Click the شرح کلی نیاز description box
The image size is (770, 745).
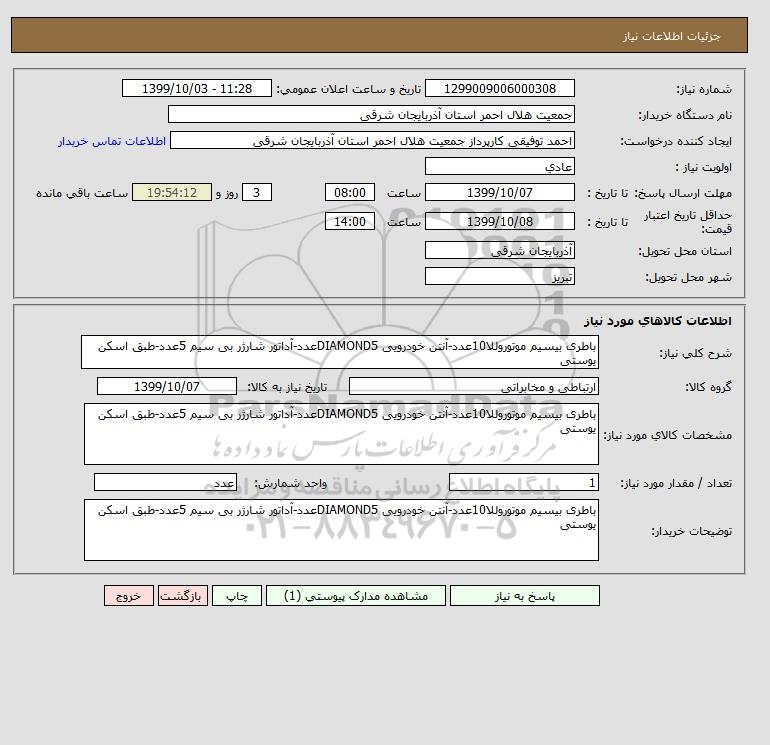tap(340, 352)
